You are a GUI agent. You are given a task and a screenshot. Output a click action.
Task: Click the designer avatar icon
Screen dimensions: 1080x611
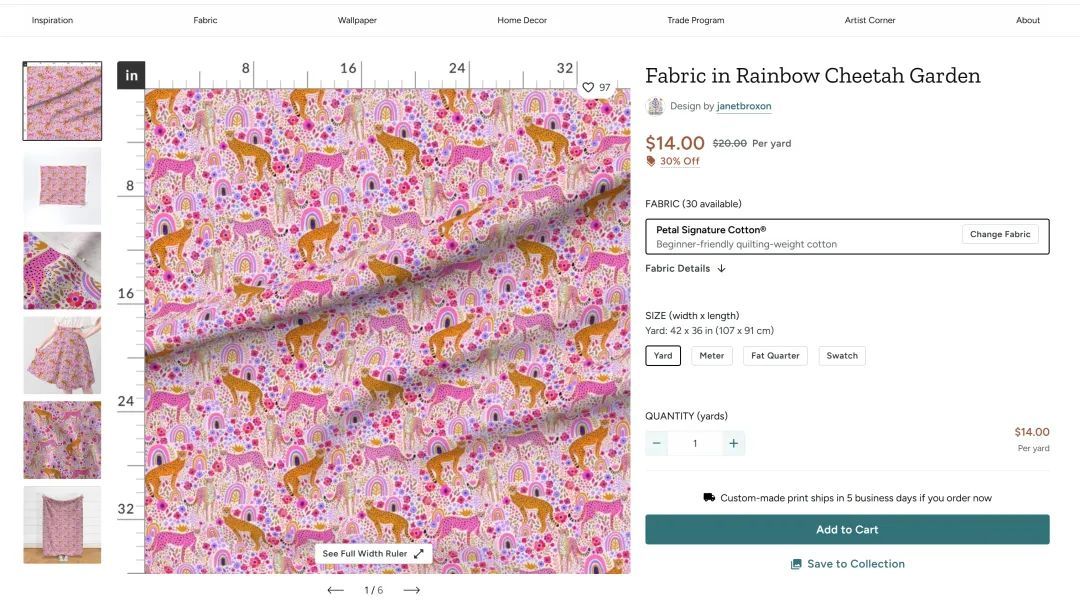655,106
